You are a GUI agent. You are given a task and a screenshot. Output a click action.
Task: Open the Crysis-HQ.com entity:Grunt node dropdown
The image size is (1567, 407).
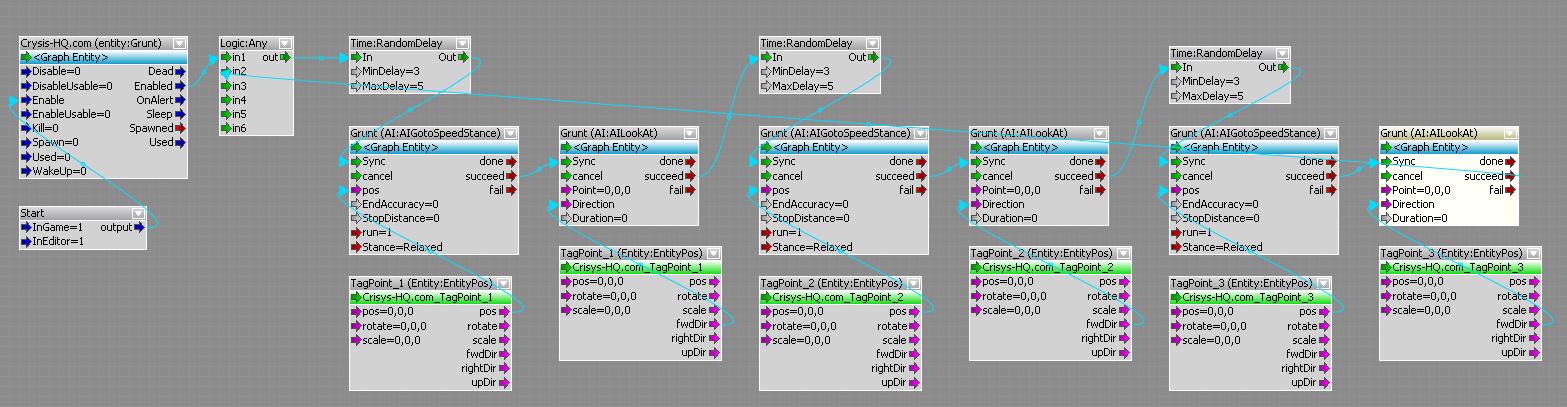179,43
